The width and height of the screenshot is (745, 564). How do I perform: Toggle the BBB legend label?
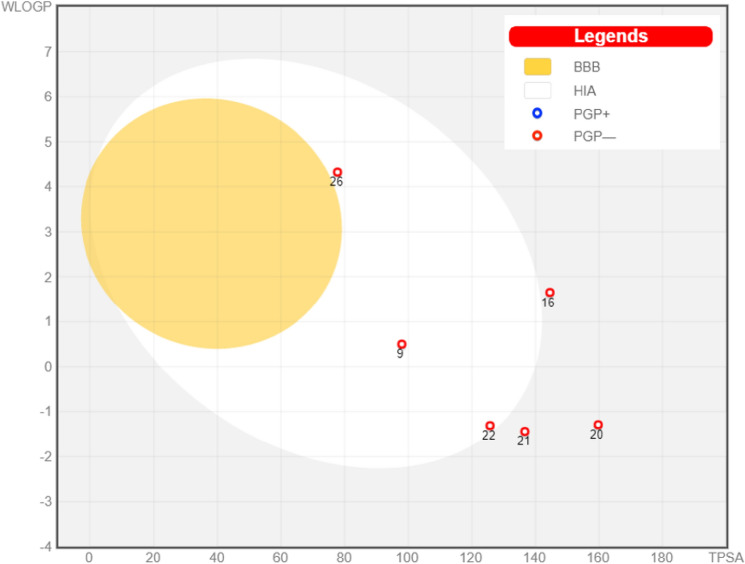pos(586,67)
